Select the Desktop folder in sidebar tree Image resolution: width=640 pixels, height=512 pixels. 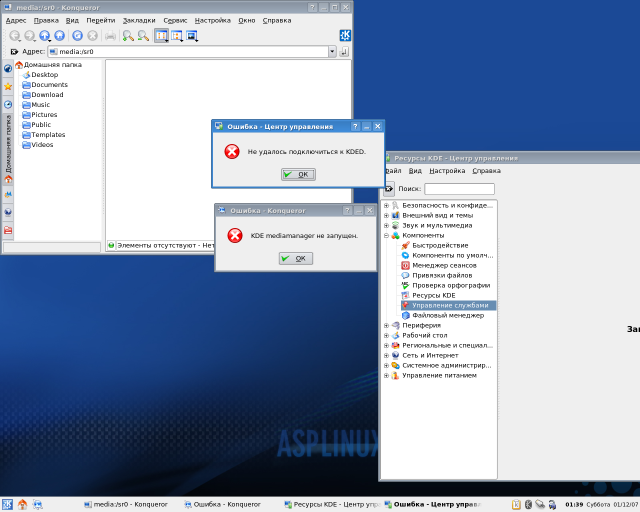[x=40, y=75]
